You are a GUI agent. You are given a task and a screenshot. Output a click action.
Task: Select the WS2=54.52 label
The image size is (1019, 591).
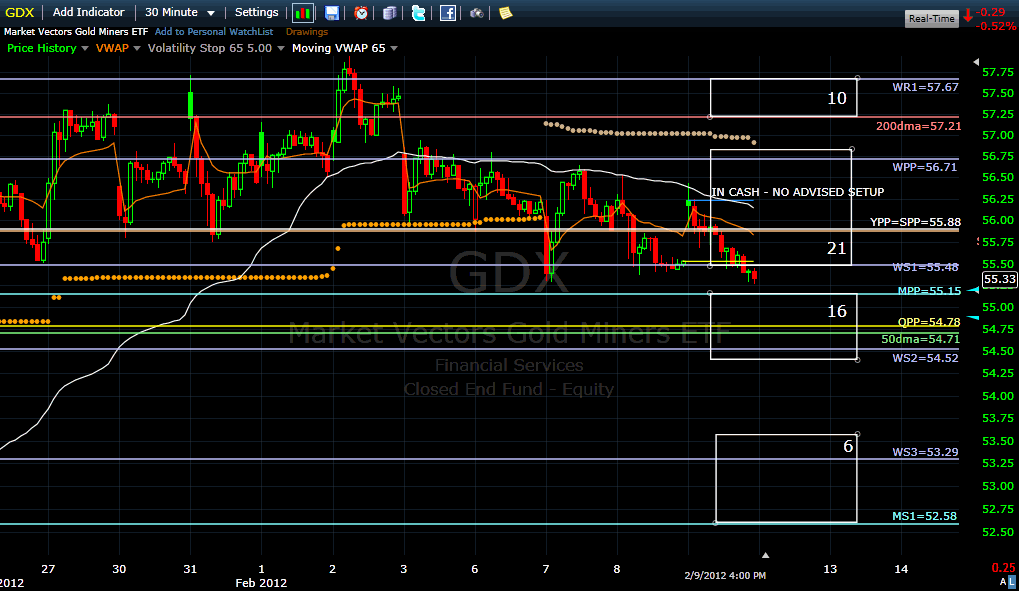click(x=925, y=358)
